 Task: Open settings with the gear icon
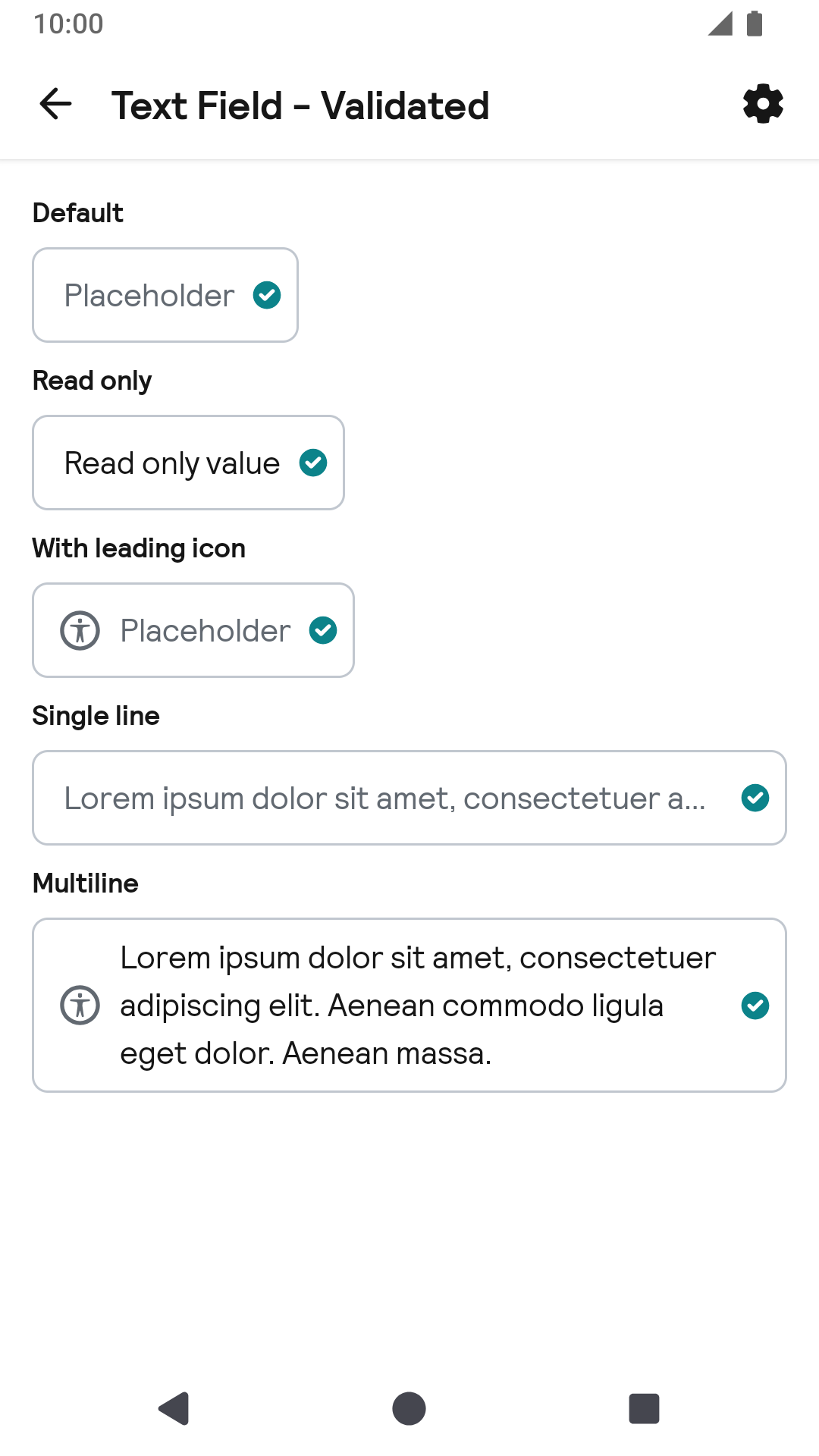(x=763, y=104)
